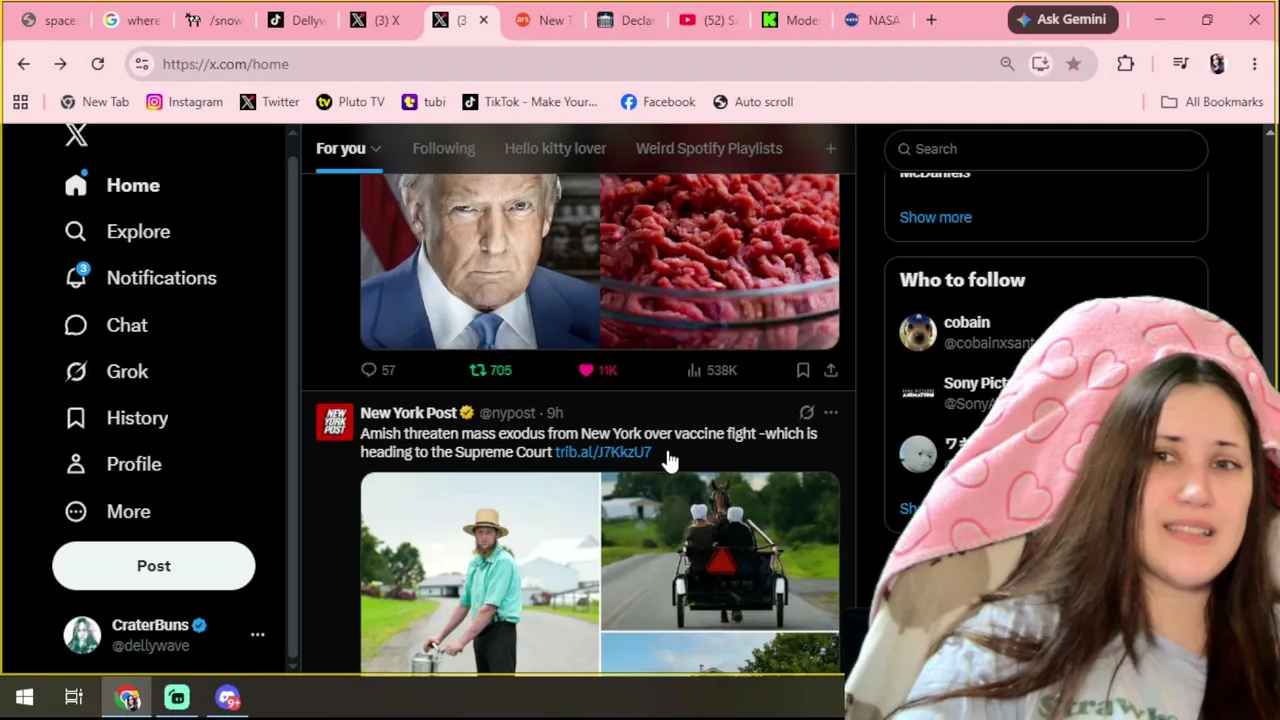Switch to the NASA browser tab
The height and width of the screenshot is (720, 1280).
coord(872,20)
